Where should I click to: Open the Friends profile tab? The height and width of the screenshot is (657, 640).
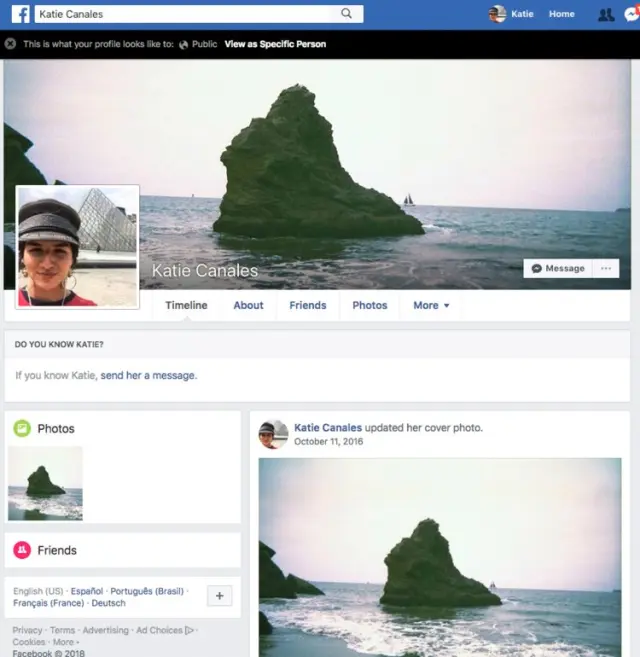(308, 305)
